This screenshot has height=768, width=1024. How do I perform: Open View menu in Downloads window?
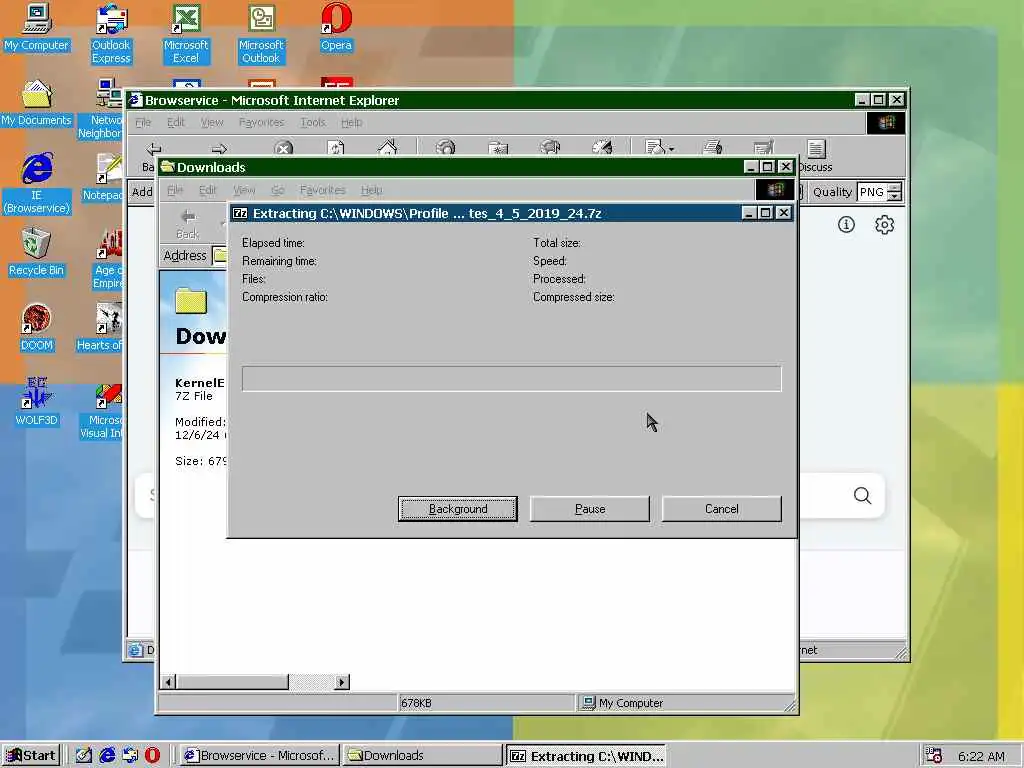pyautogui.click(x=244, y=190)
